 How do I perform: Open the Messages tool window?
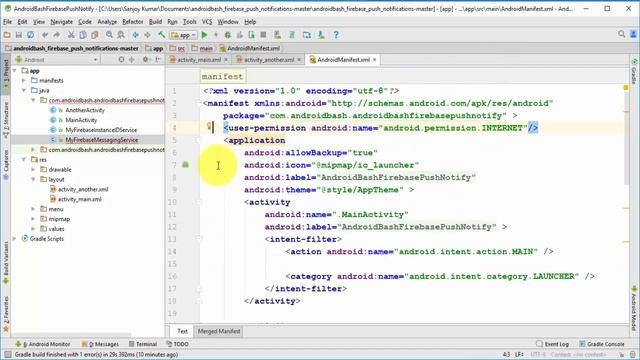click(x=100, y=344)
